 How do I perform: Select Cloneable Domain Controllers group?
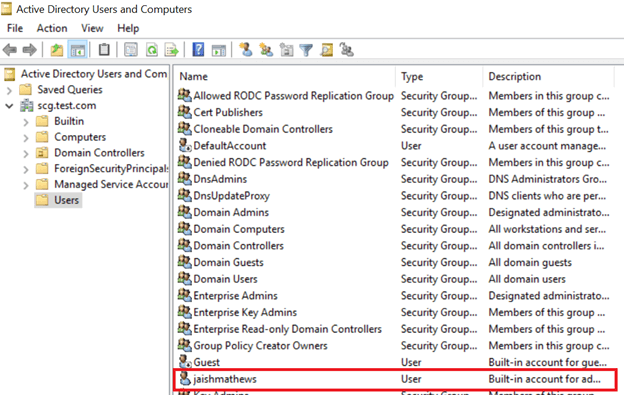tap(263, 129)
